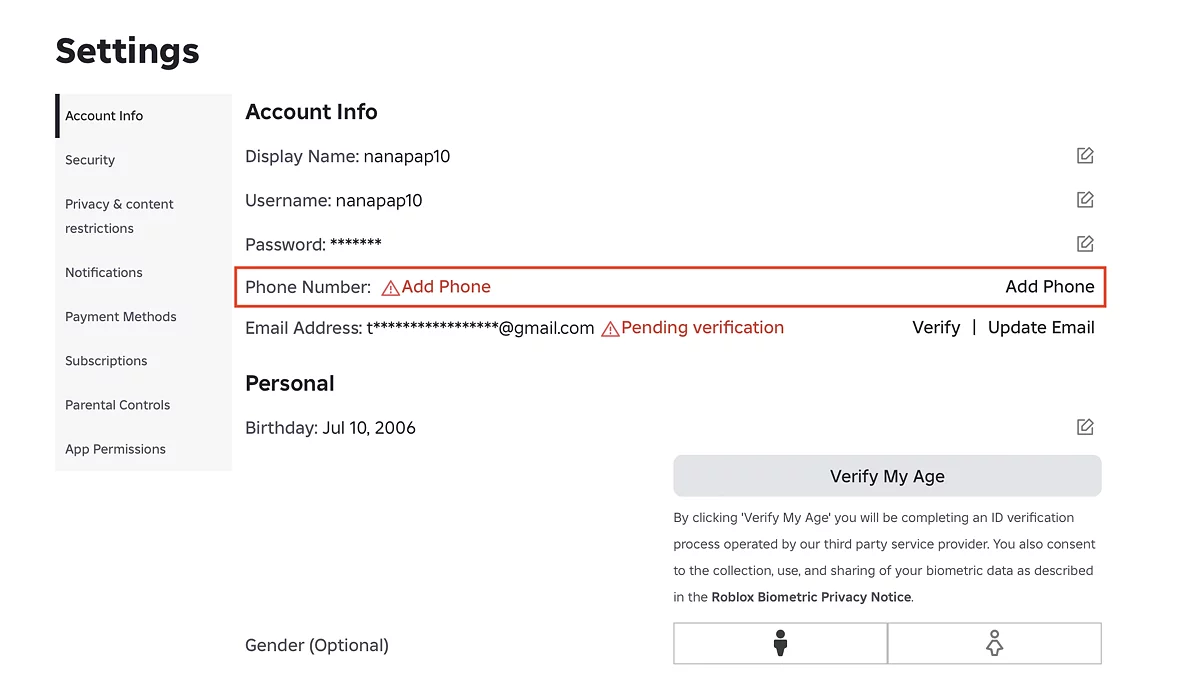1200x675 pixels.
Task: Select the App Permissions tab
Action: click(x=116, y=449)
